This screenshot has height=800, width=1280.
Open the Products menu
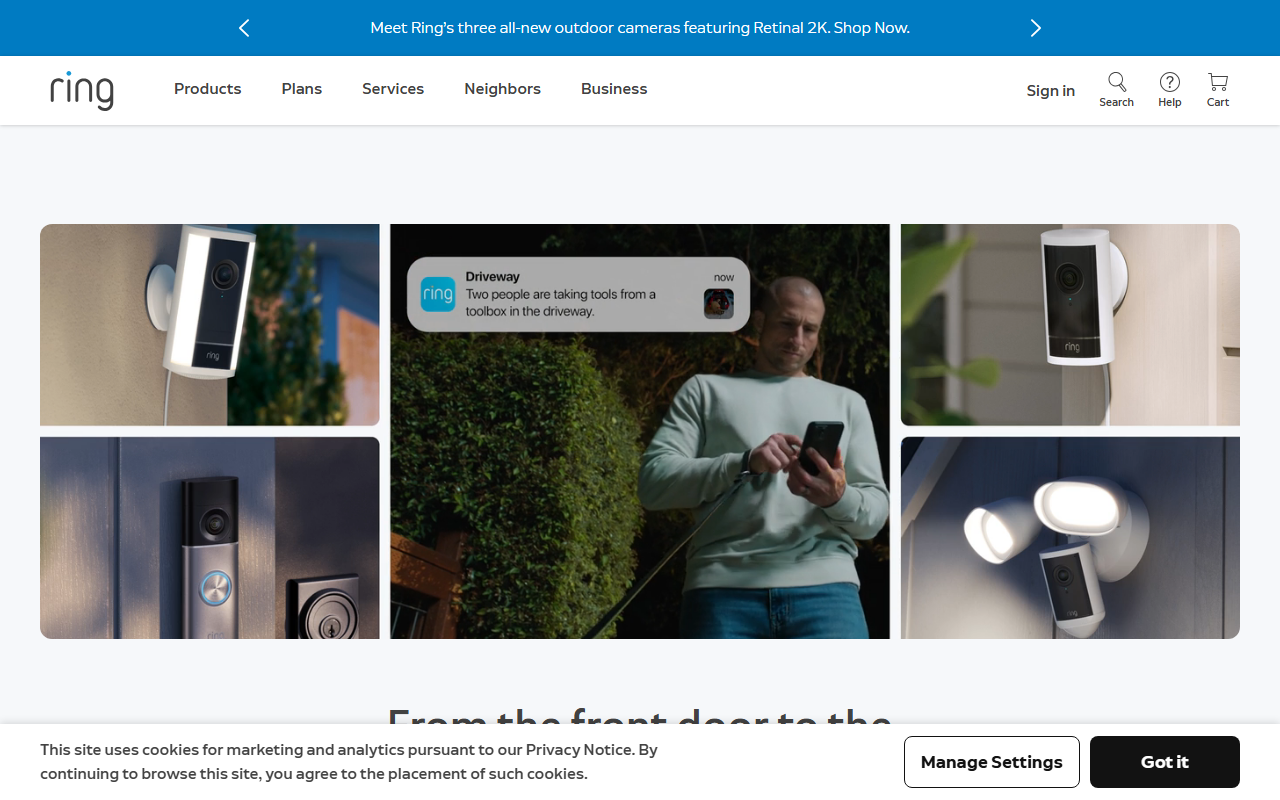point(208,89)
